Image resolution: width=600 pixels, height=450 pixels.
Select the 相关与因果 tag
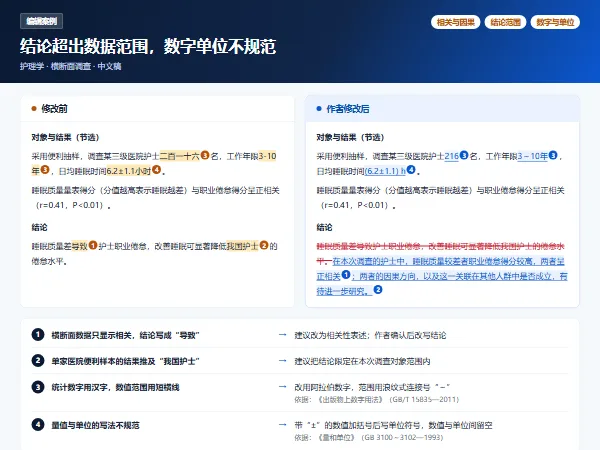(455, 22)
